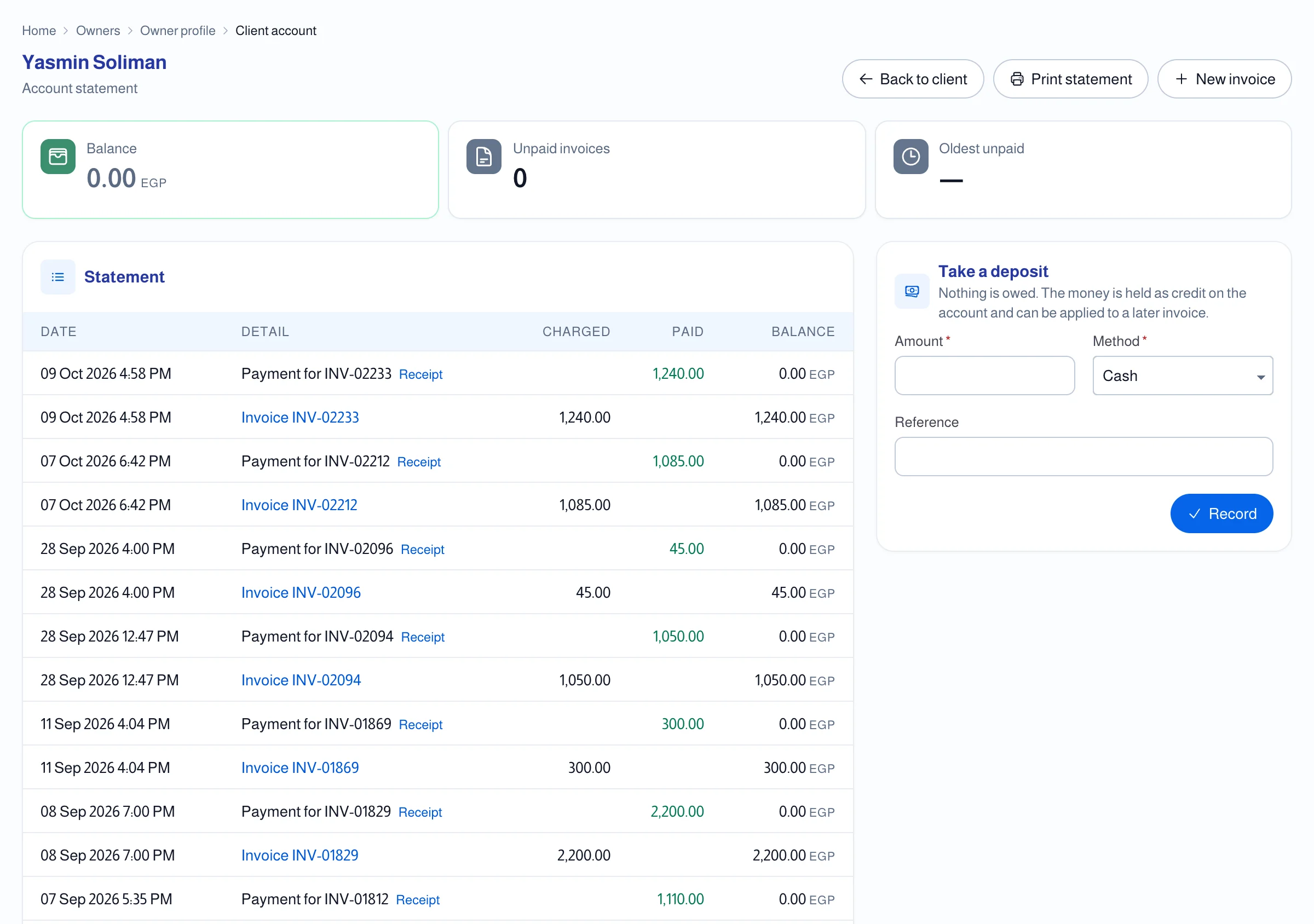Click the 07 Sep 2026 5:35 PM date
Viewport: 1314px width, 924px height.
tap(106, 899)
